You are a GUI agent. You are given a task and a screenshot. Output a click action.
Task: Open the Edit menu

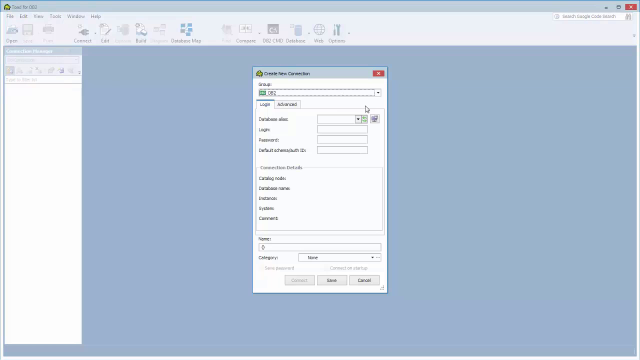coord(24,16)
